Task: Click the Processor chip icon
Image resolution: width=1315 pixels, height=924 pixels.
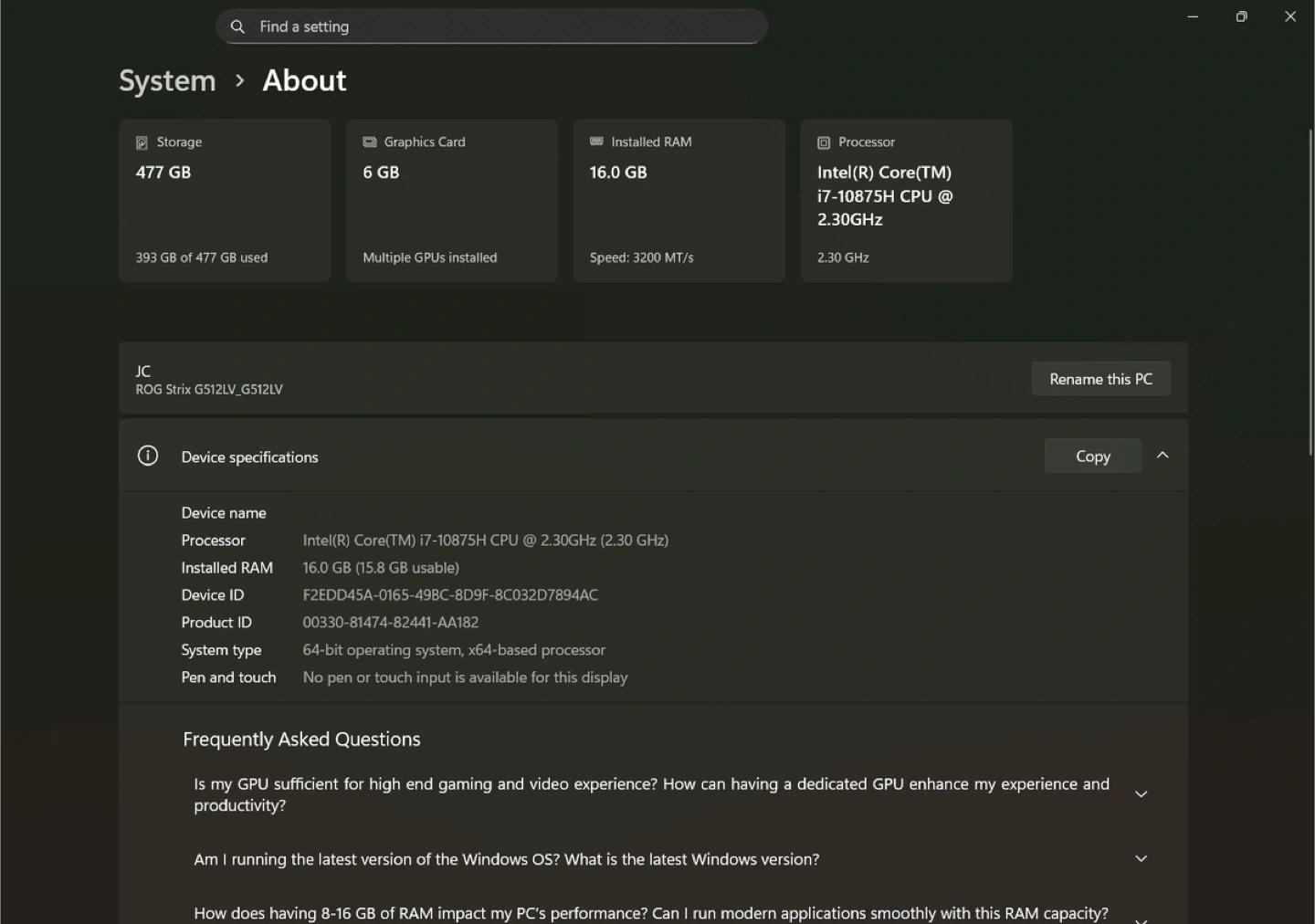Action: (x=824, y=142)
